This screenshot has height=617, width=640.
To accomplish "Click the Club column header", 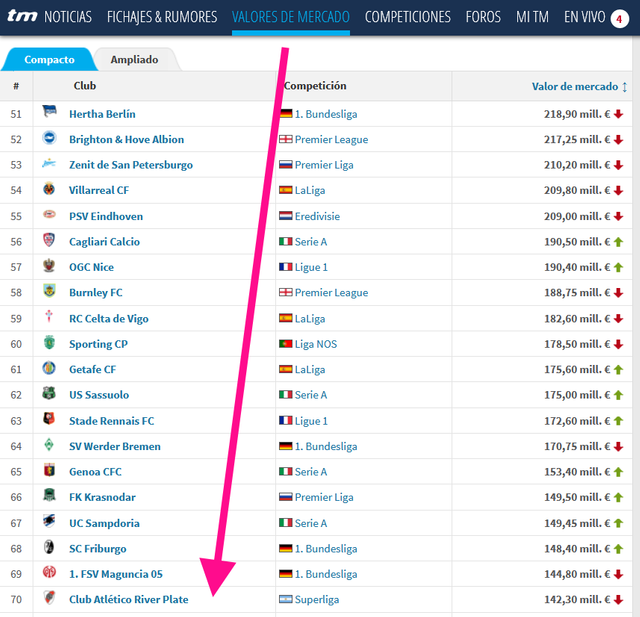I will [x=85, y=86].
